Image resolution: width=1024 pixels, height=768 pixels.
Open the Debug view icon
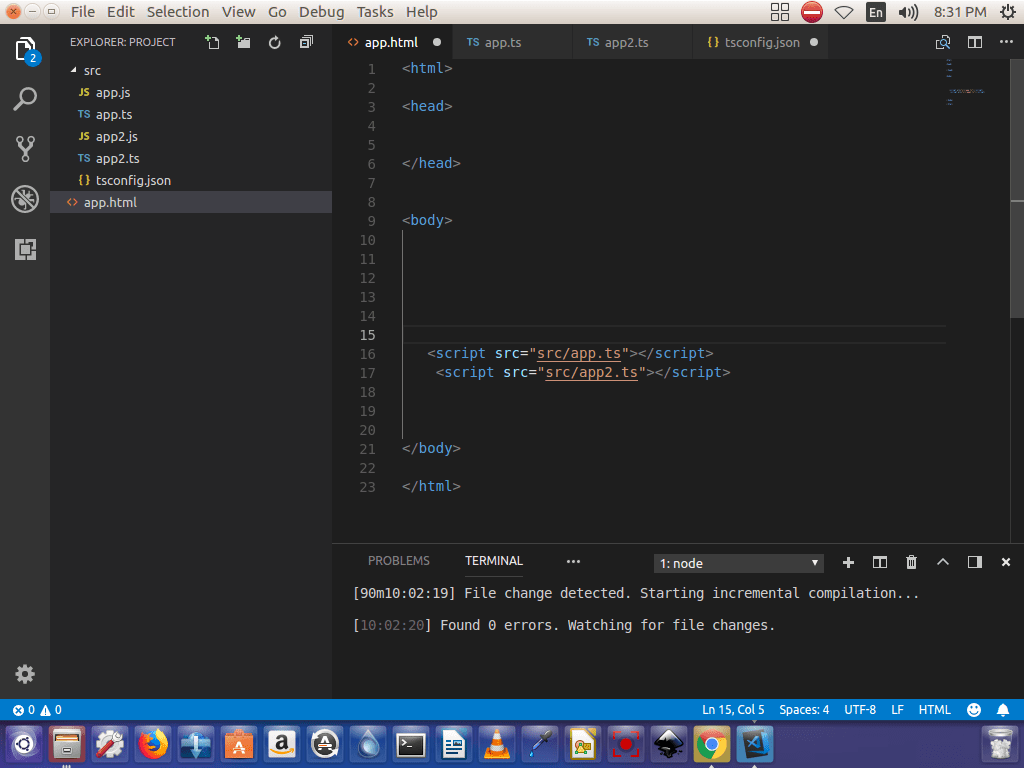click(x=25, y=199)
